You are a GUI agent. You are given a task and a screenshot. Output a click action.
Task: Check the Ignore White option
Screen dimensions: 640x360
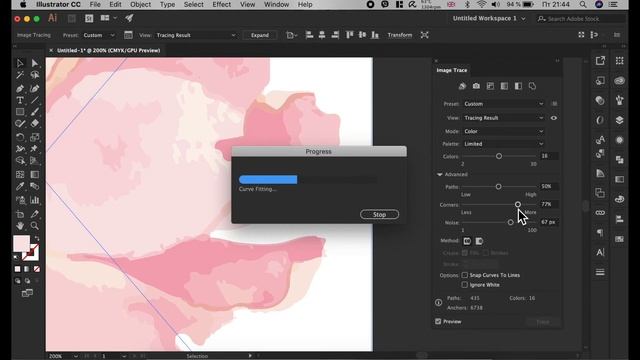464,285
